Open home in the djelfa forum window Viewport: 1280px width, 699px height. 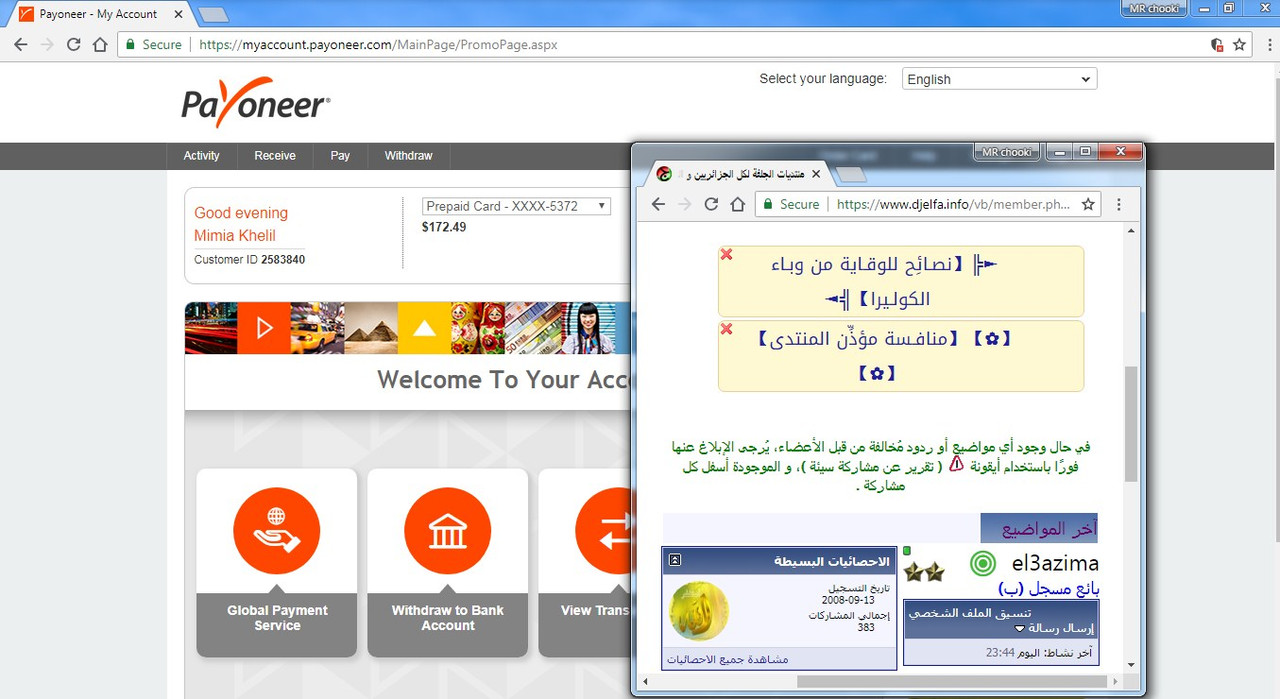pos(737,204)
